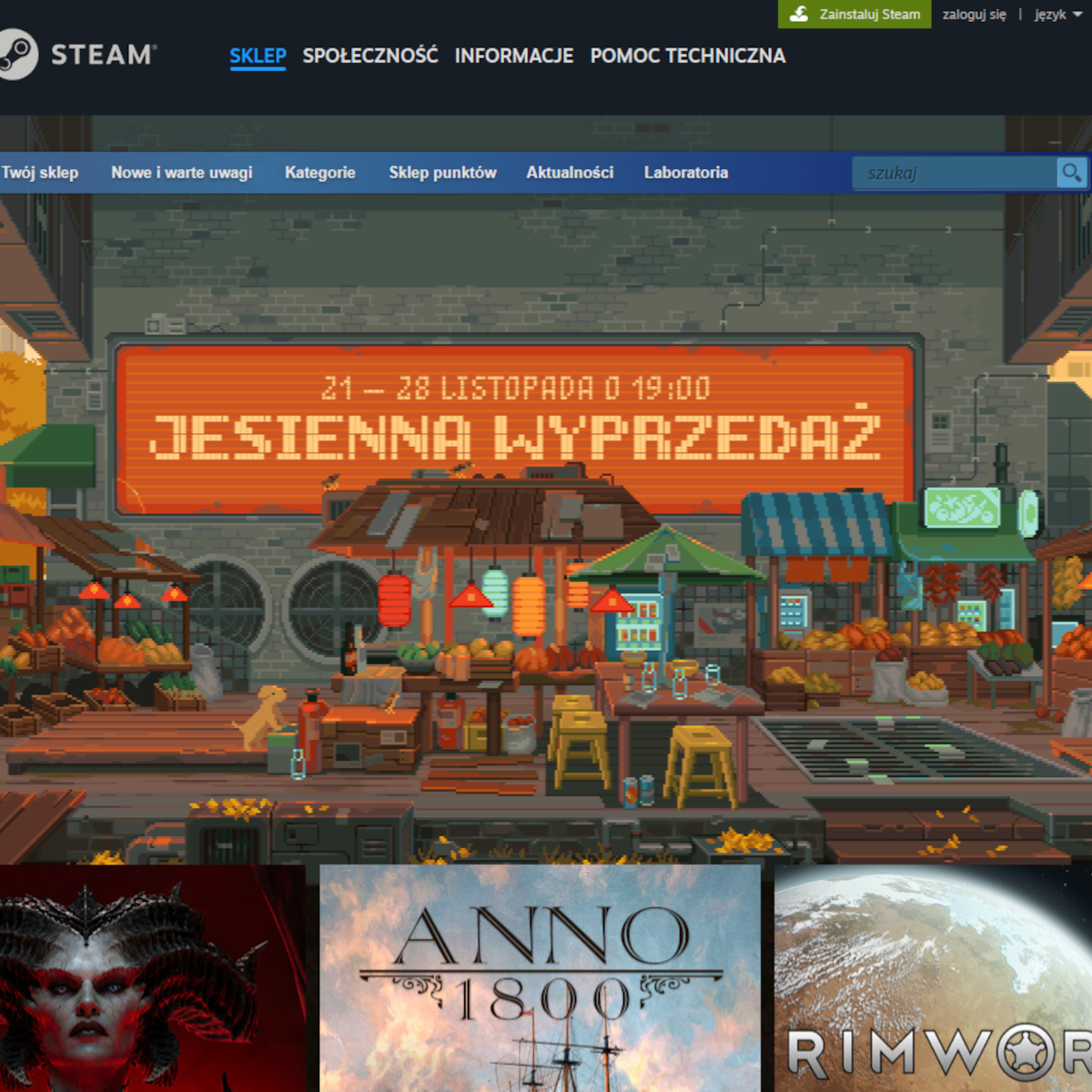This screenshot has width=1092, height=1092.
Task: Open the język dropdown arrow
Action: coord(1078,15)
